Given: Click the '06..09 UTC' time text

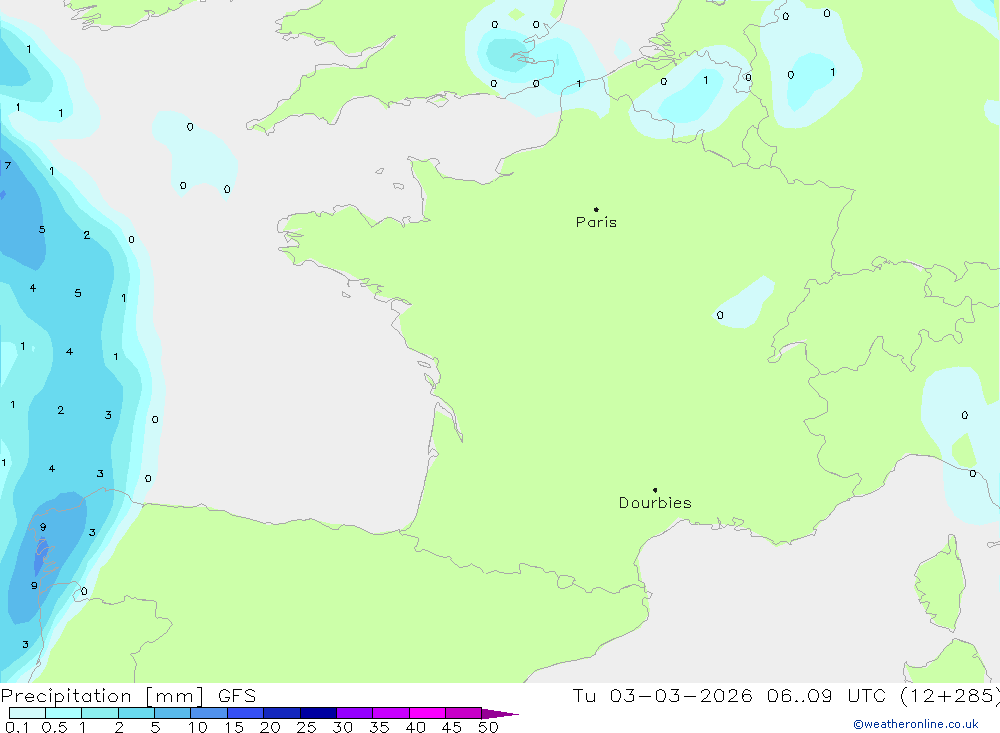Looking at the screenshot, I should point(827,696).
